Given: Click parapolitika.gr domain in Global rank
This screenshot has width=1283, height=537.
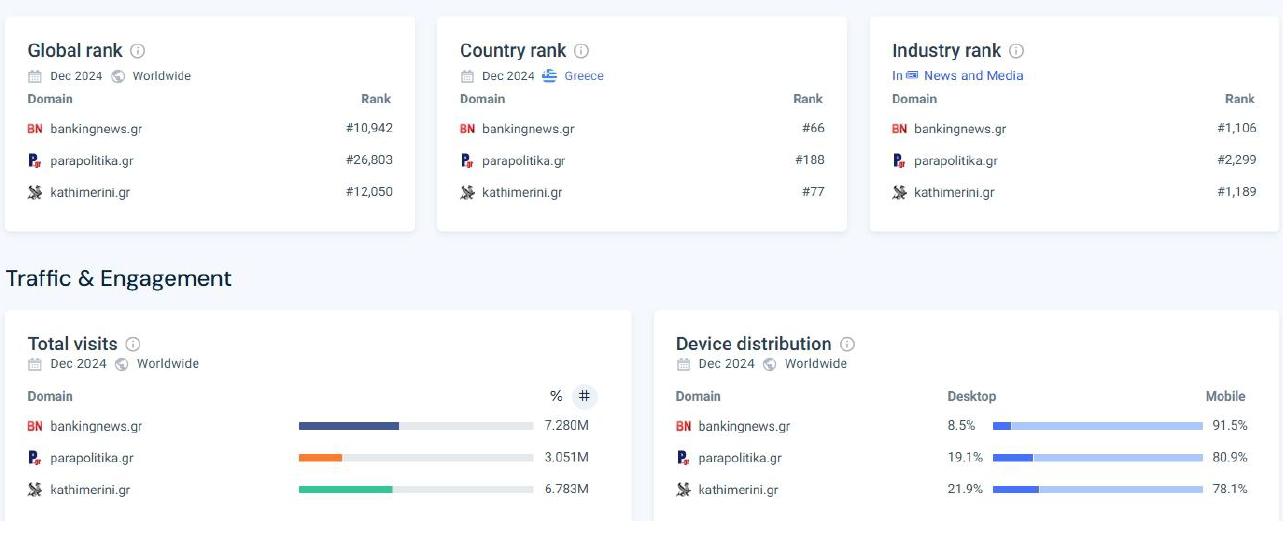Looking at the screenshot, I should (91, 160).
